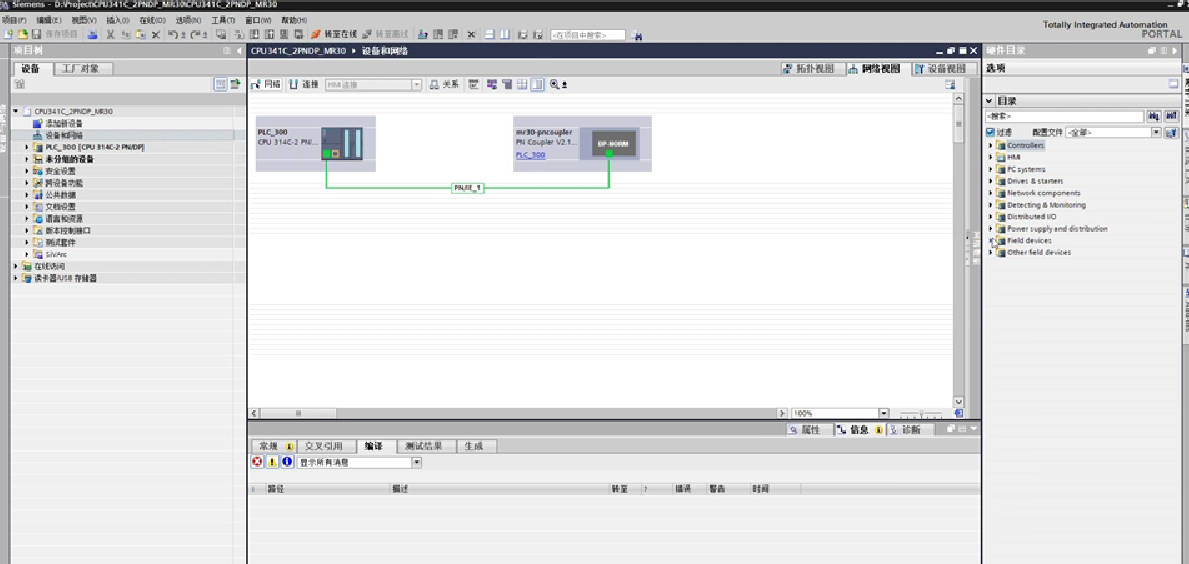Select the DP-NORM coupler module graphic
Viewport: 1189px width, 564px height.
(613, 143)
